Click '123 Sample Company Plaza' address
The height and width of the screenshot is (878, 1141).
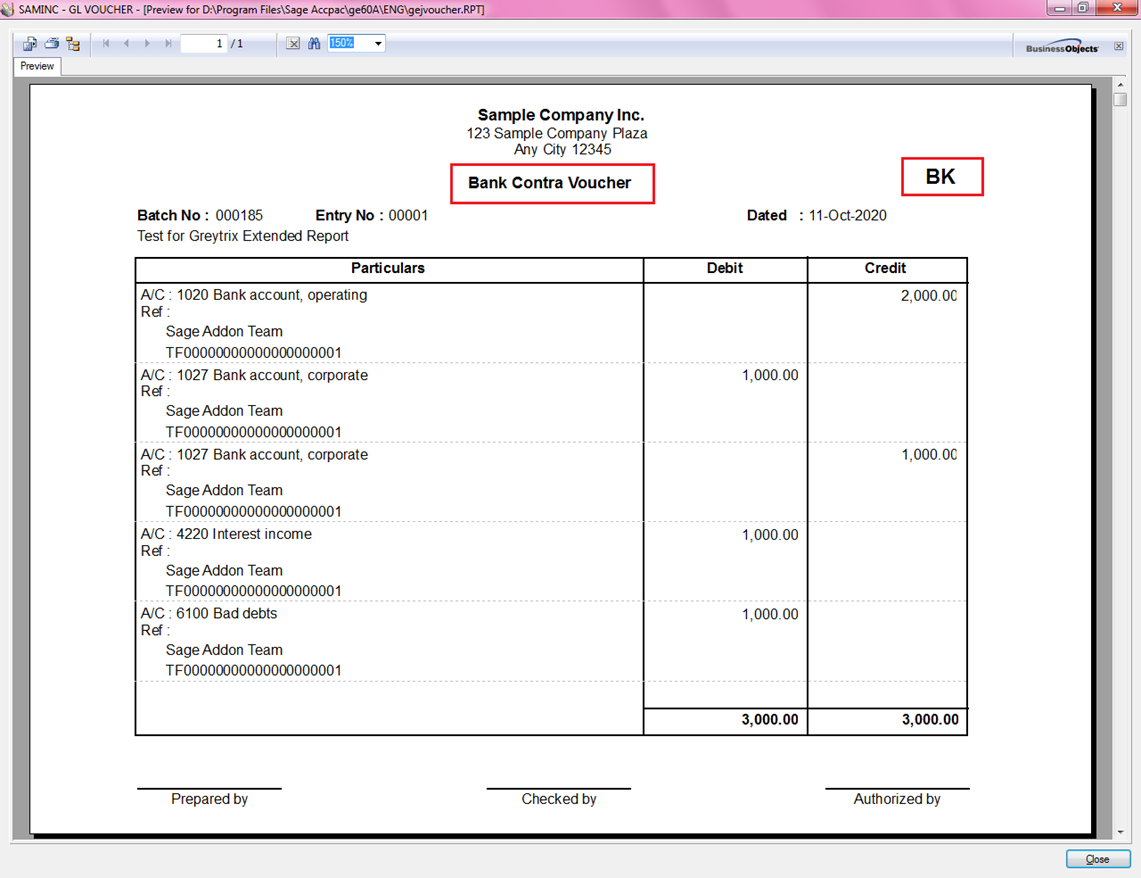click(557, 133)
